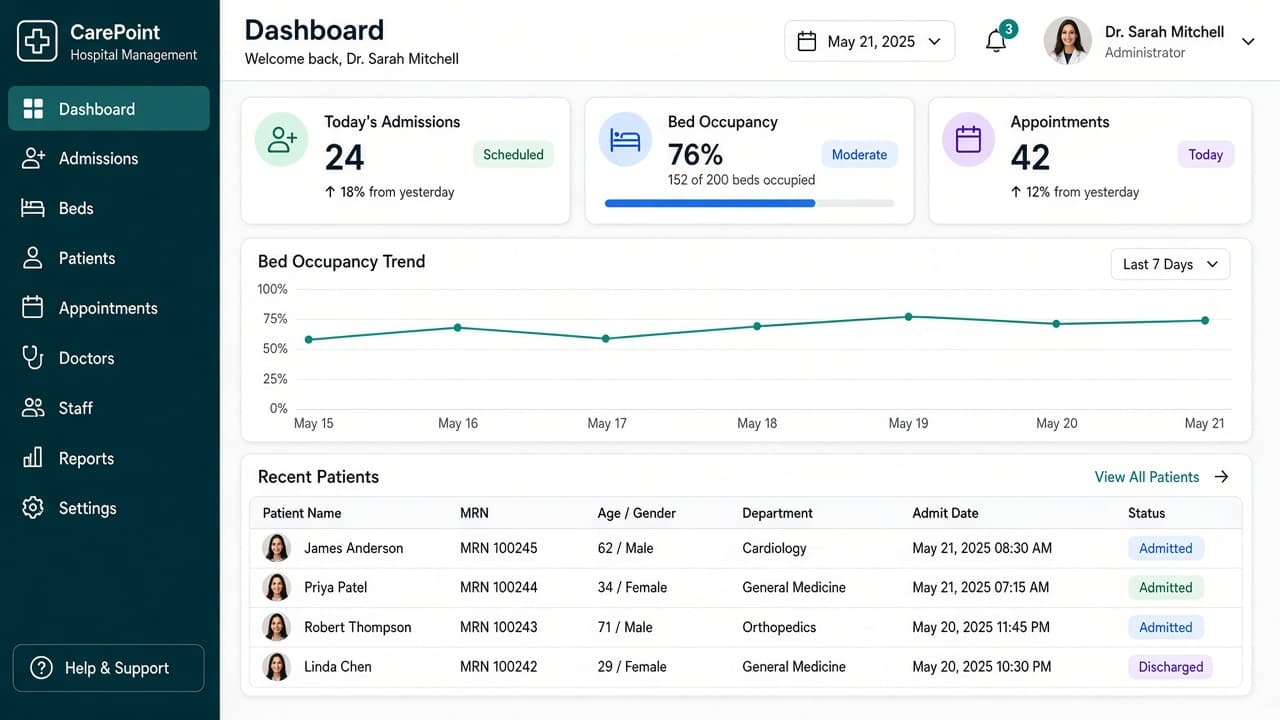Click the Cardiology department cell

774,548
